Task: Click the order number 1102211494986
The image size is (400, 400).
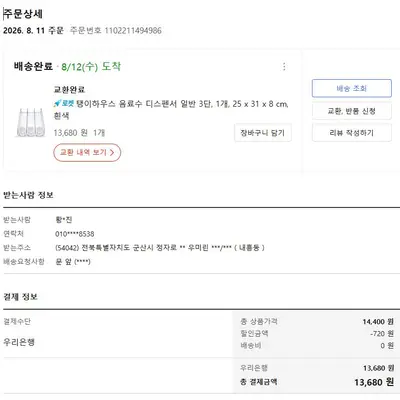Action: tap(133, 31)
